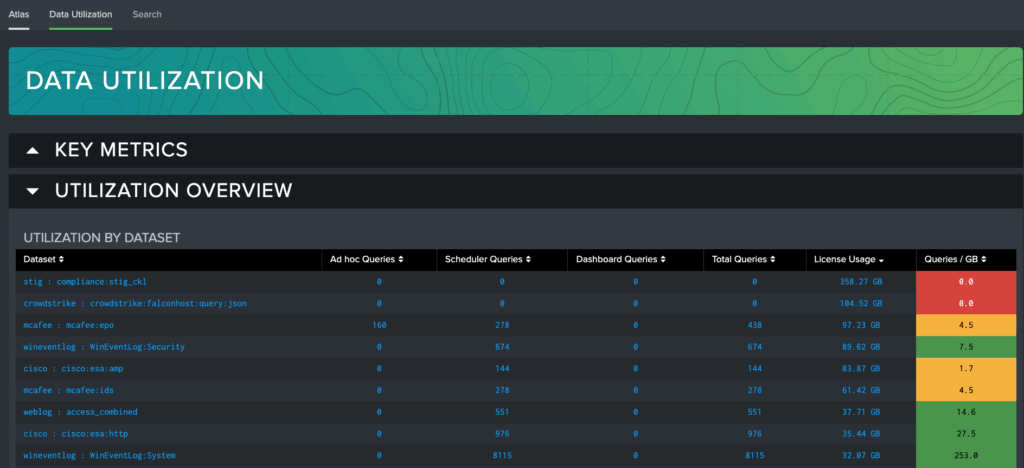Click license usage 37.71 GB
This screenshot has height=468, width=1024.
[863, 412]
